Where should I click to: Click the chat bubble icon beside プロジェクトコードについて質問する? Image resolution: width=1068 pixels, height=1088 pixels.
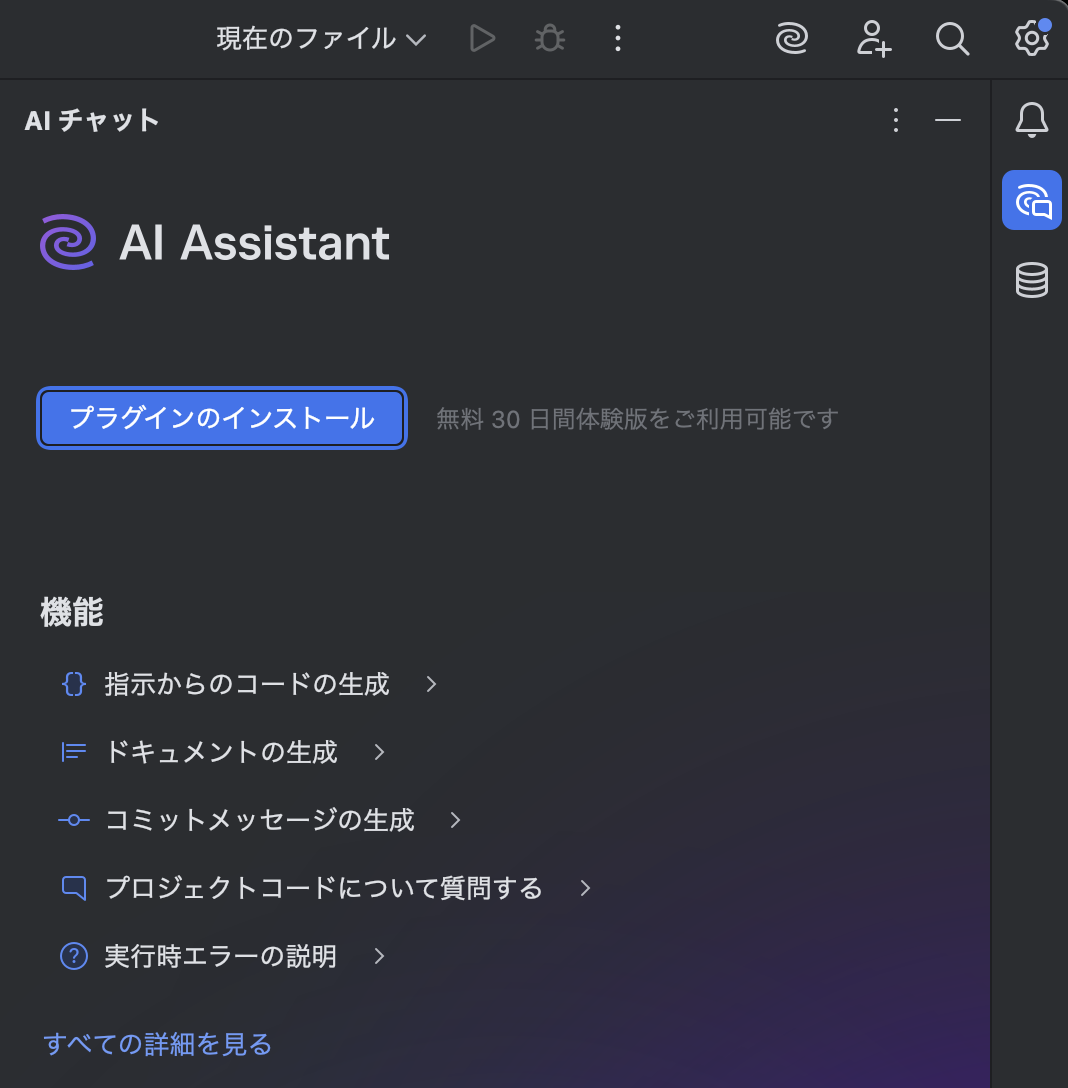[74, 888]
